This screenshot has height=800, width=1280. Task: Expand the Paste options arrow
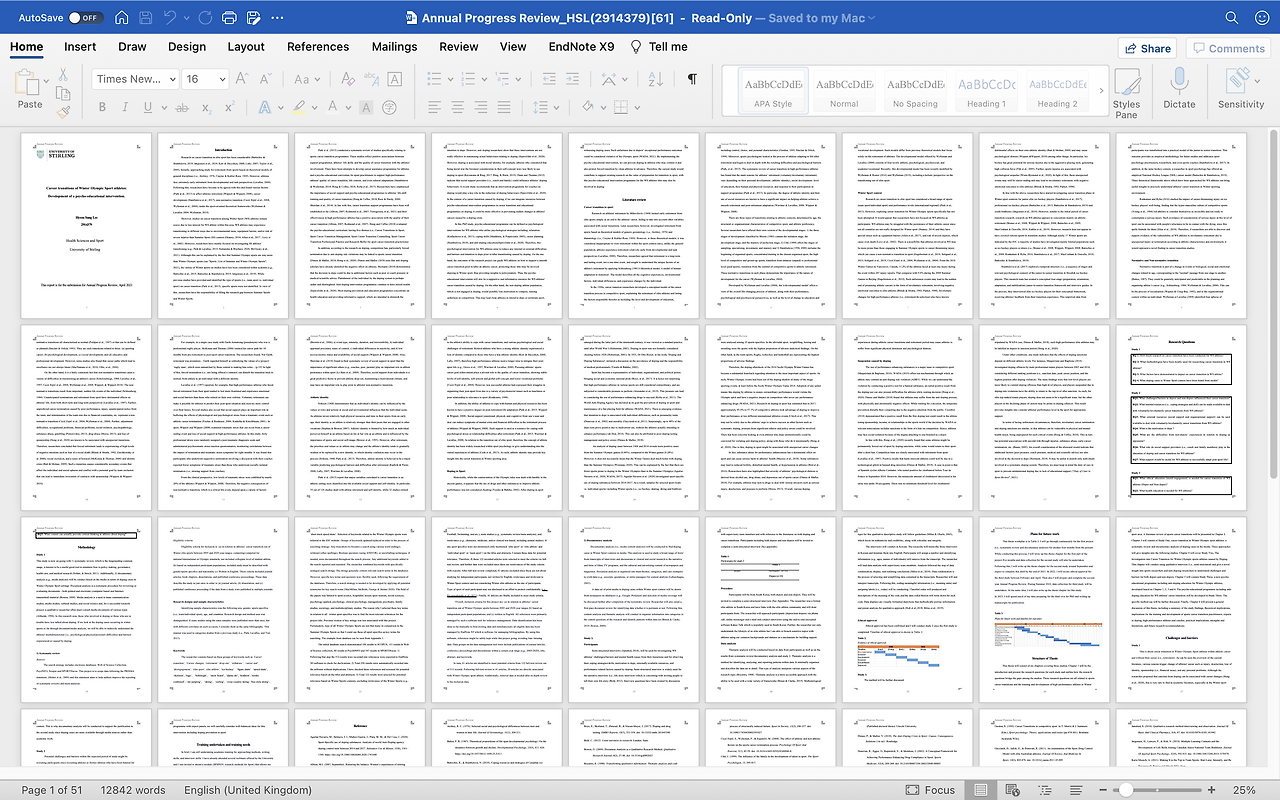[48, 80]
